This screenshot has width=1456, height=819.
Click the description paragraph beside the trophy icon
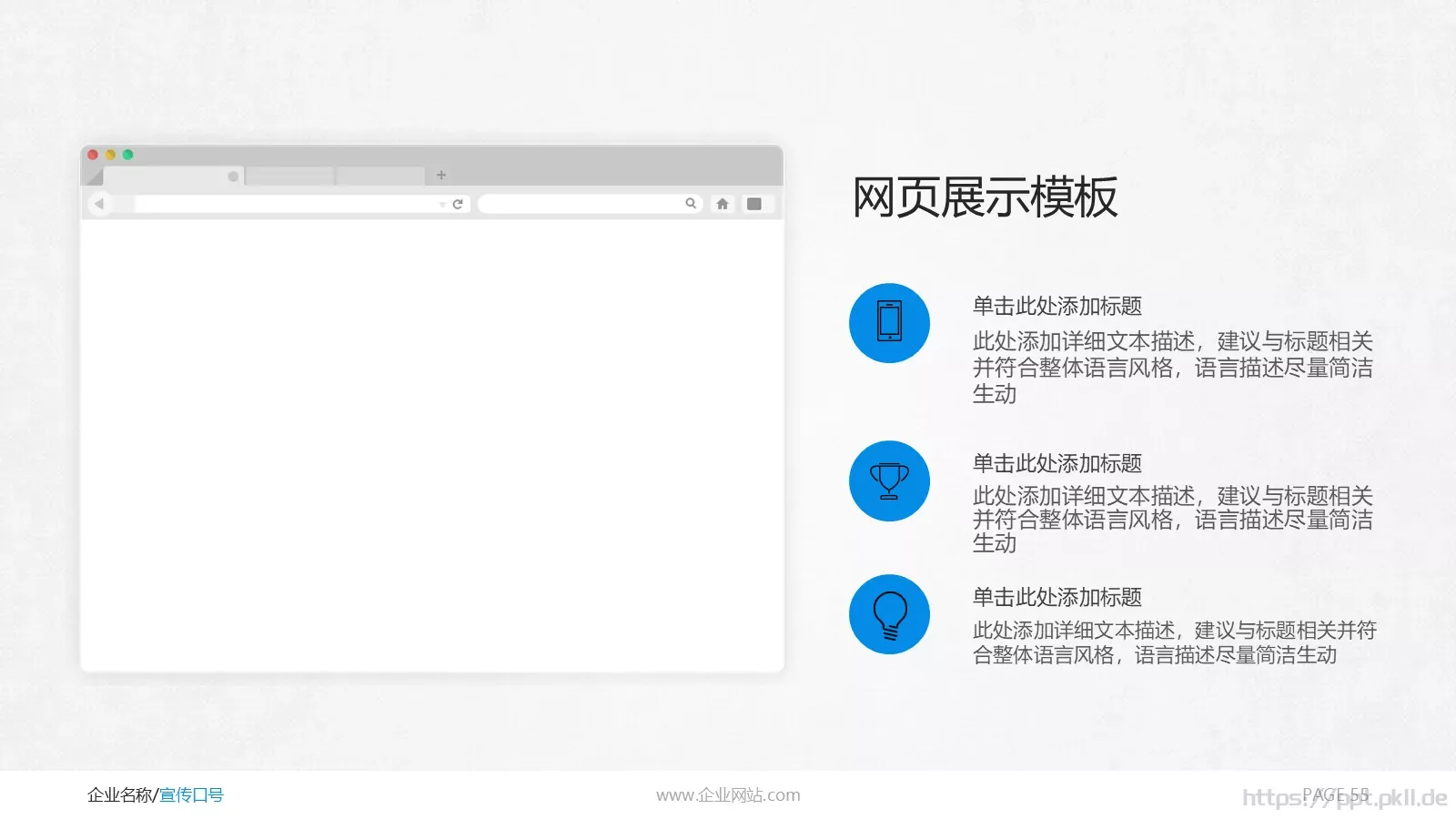click(x=1173, y=520)
